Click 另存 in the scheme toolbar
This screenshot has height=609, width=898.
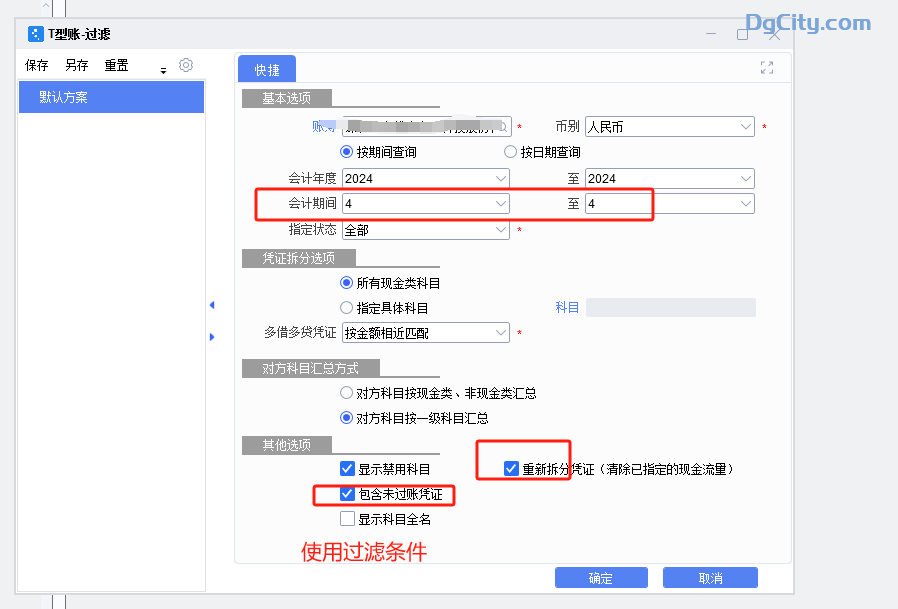[77, 66]
